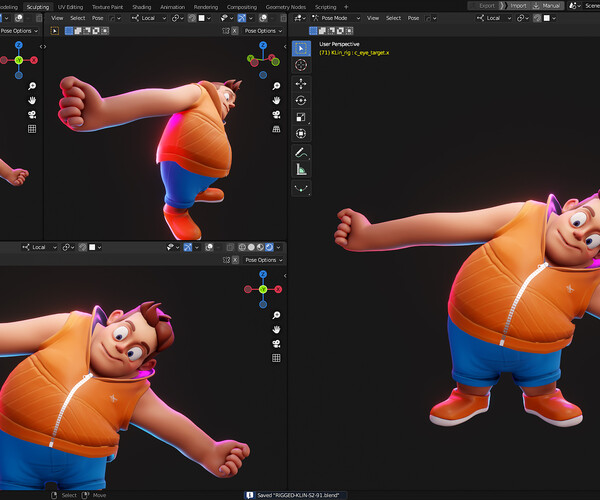Toggle X mirror in bottom-left viewport
600x500 pixels.
[x=235, y=260]
